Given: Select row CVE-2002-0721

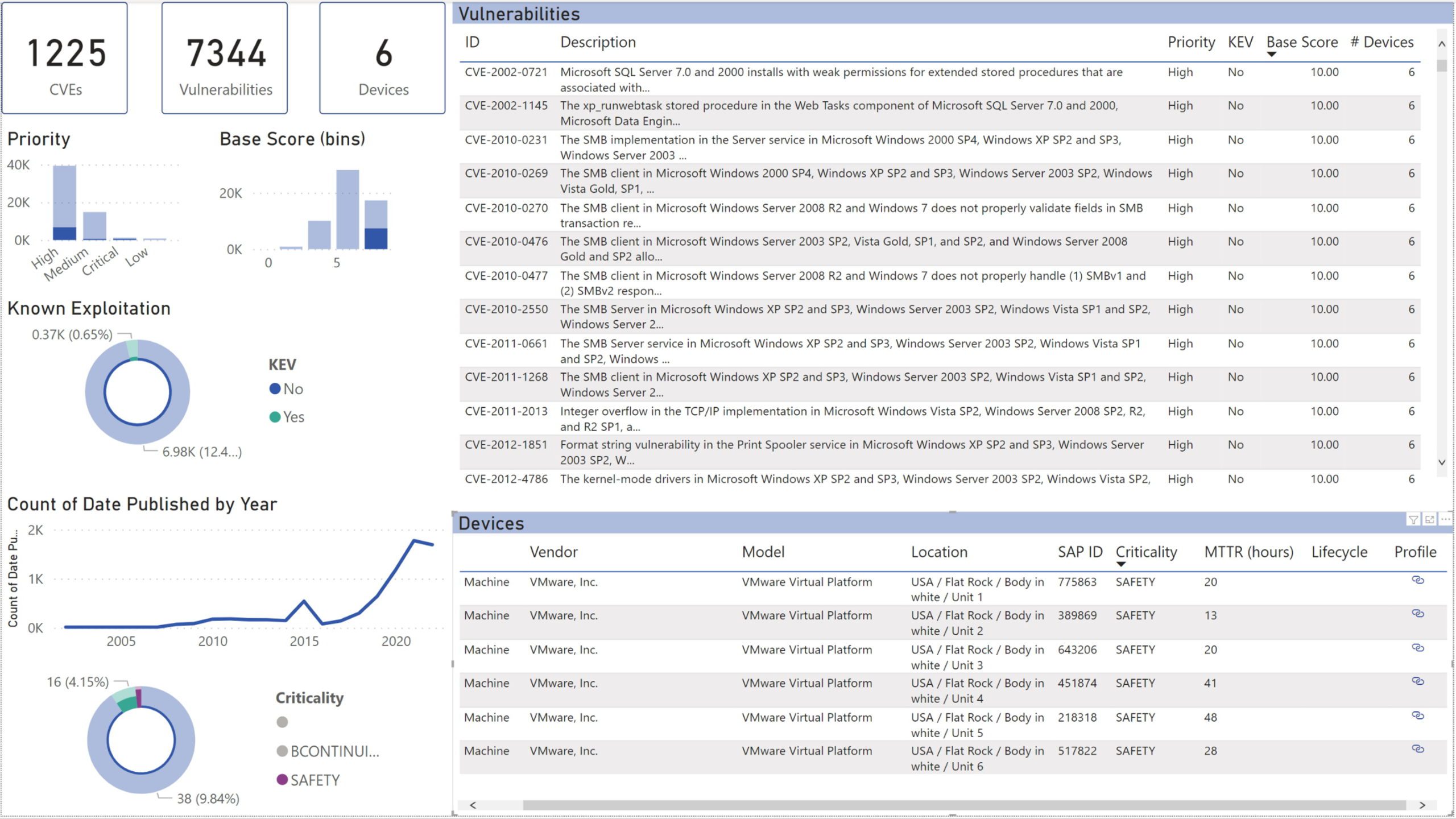Looking at the screenshot, I should tap(940, 80).
